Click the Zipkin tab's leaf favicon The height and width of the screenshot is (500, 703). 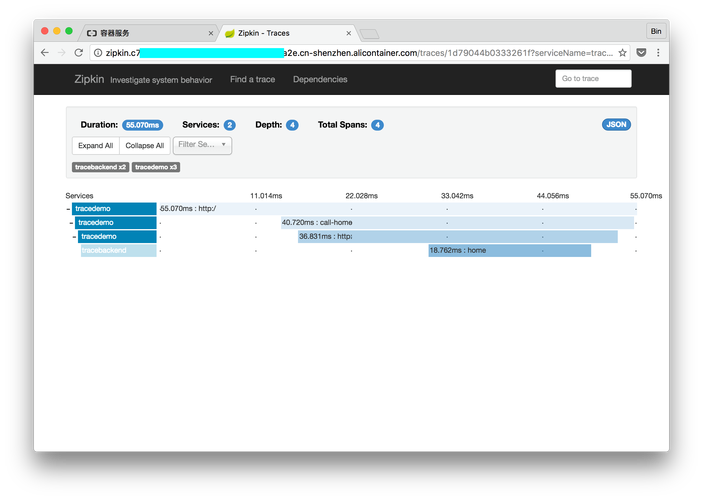[x=230, y=33]
